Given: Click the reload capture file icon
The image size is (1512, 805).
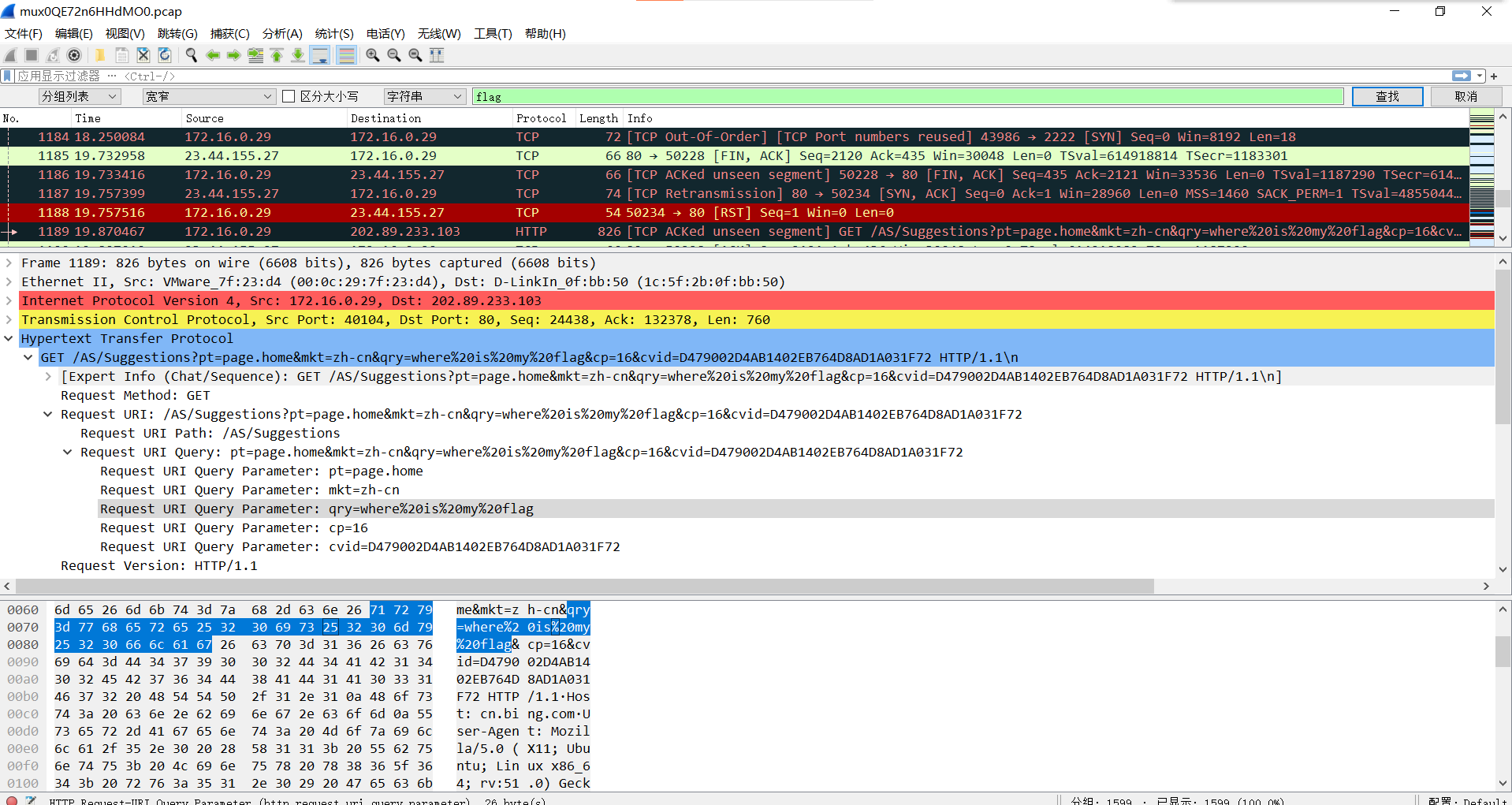Looking at the screenshot, I should click(x=165, y=55).
